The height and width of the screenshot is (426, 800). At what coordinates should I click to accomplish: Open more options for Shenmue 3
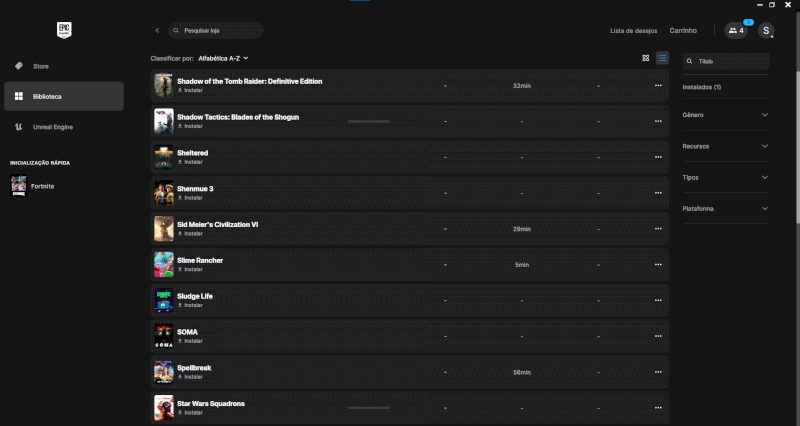point(658,193)
